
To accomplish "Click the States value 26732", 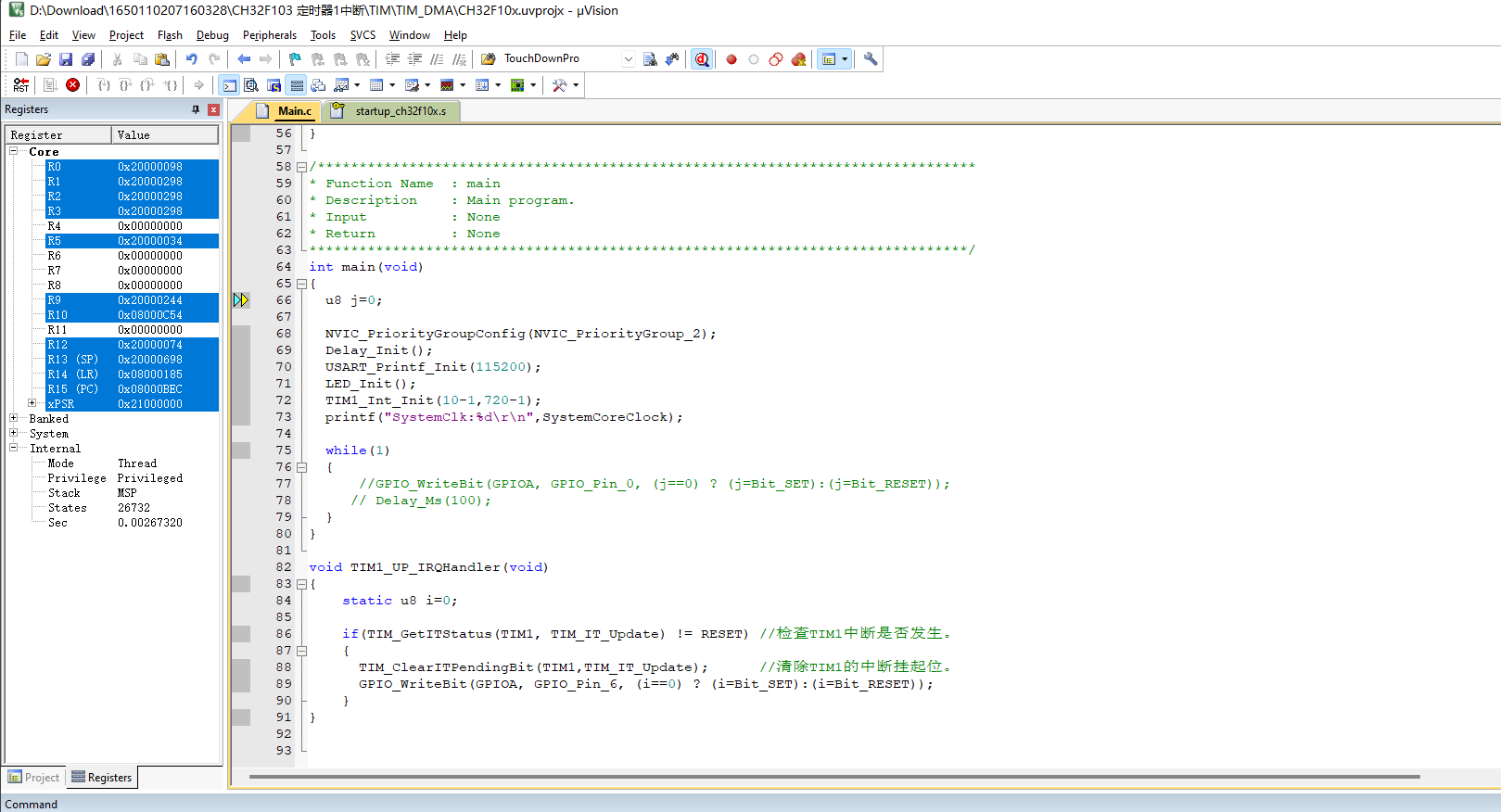I will pyautogui.click(x=134, y=508).
